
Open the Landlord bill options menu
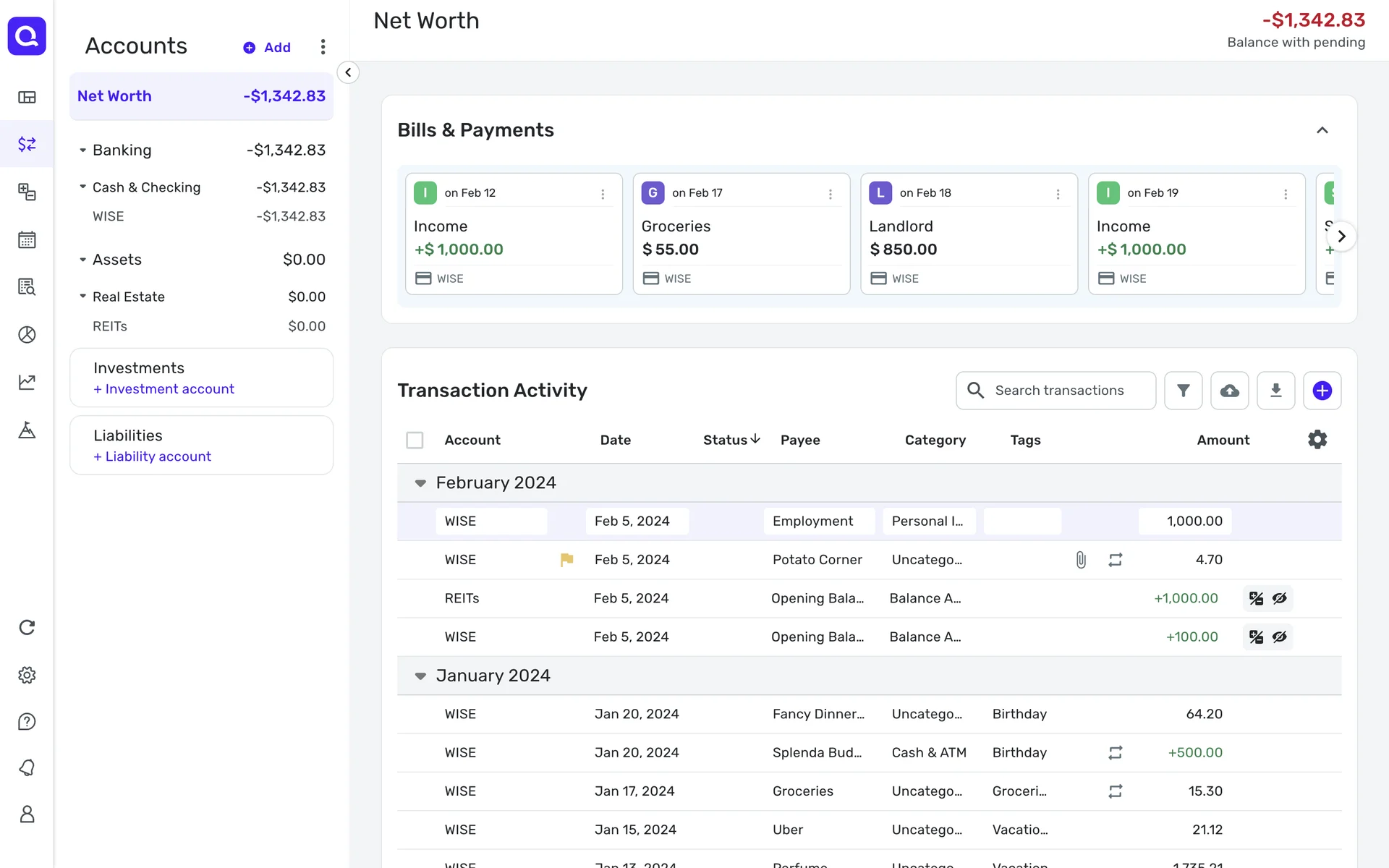click(x=1058, y=194)
